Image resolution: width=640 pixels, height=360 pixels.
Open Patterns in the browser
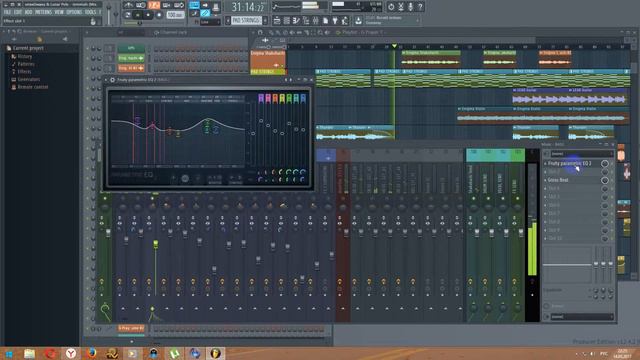point(26,64)
